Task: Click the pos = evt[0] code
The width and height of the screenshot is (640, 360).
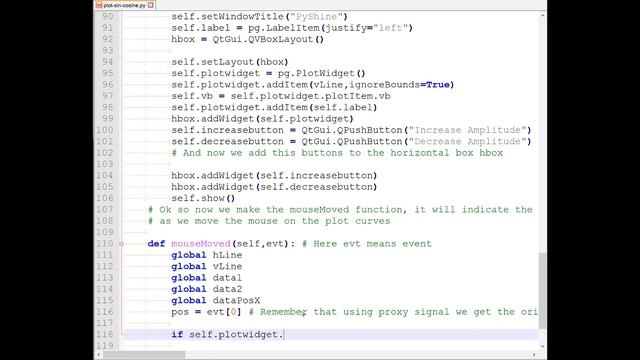Action: [206, 312]
